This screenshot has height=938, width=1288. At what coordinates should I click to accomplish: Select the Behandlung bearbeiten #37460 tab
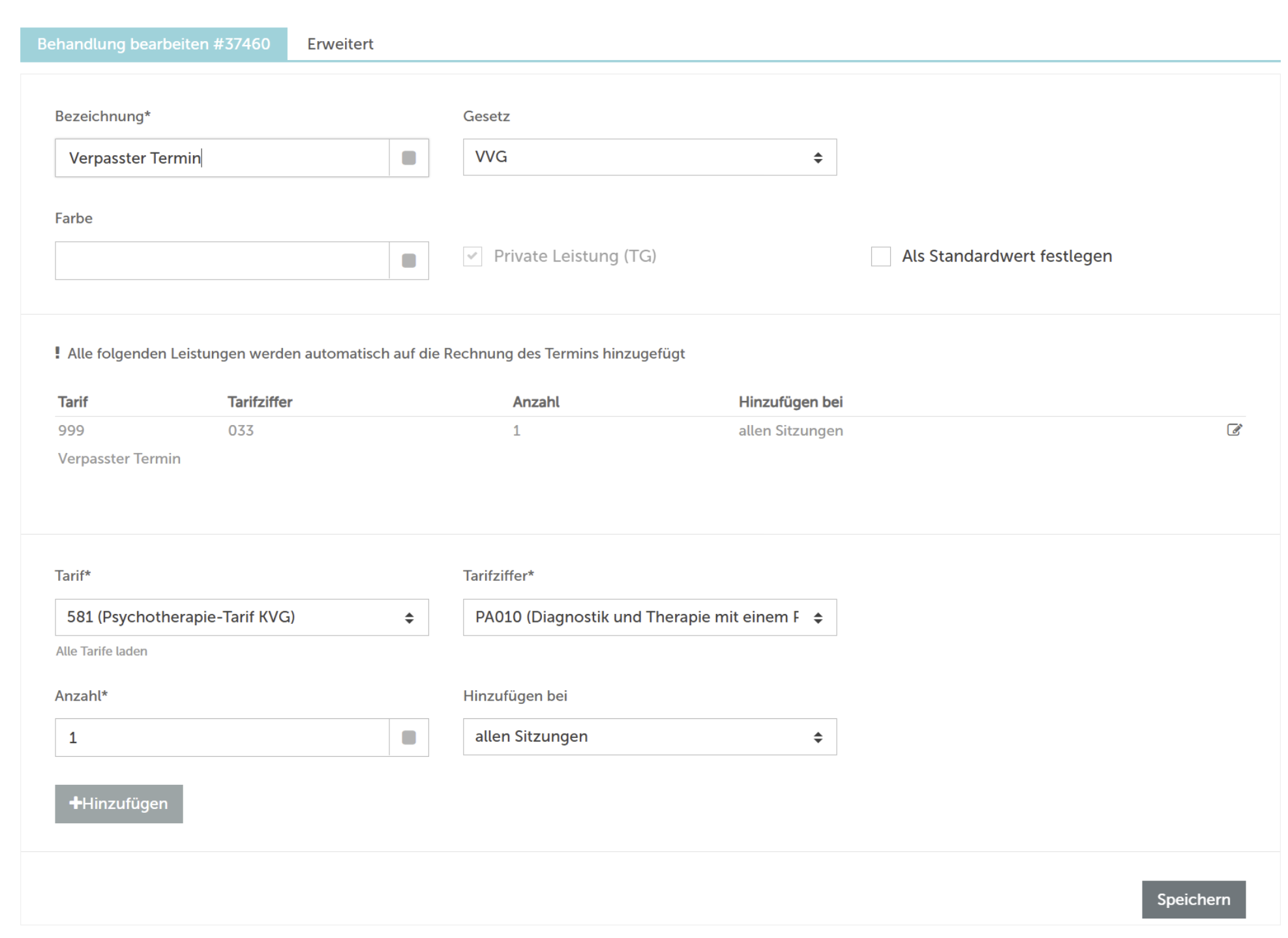point(153,44)
